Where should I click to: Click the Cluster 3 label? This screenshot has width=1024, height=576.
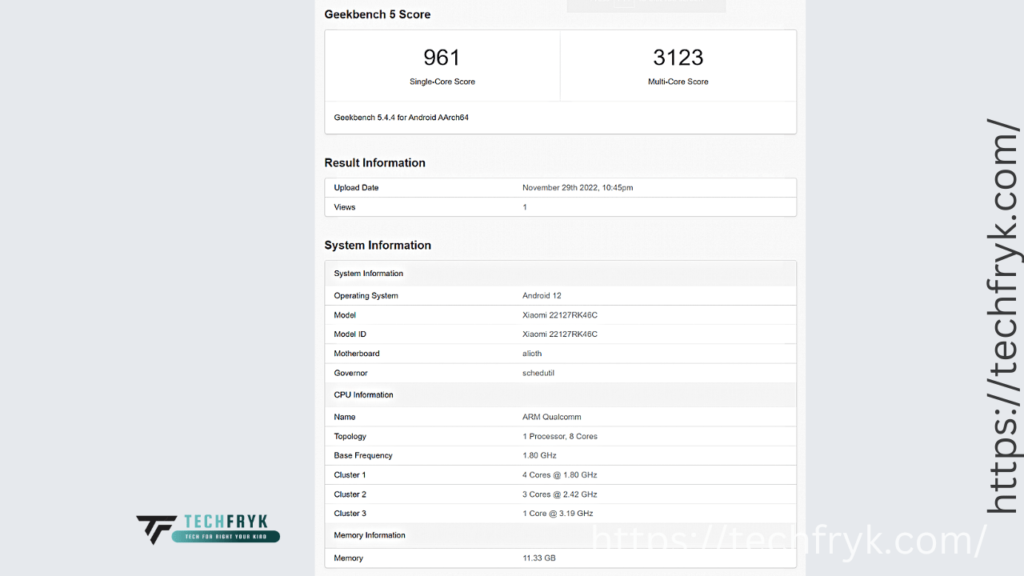(350, 513)
